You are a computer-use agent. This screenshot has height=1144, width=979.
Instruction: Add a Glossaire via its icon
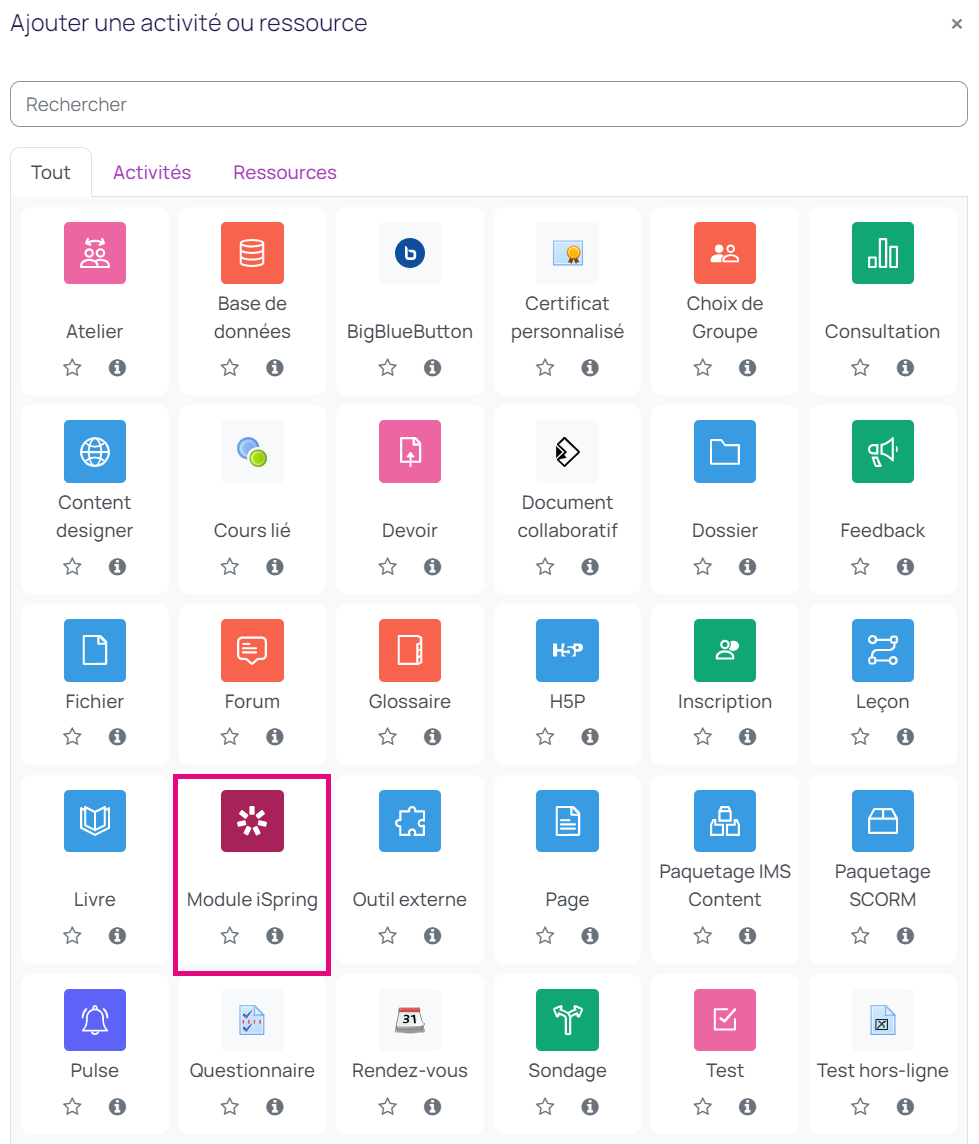(x=410, y=651)
